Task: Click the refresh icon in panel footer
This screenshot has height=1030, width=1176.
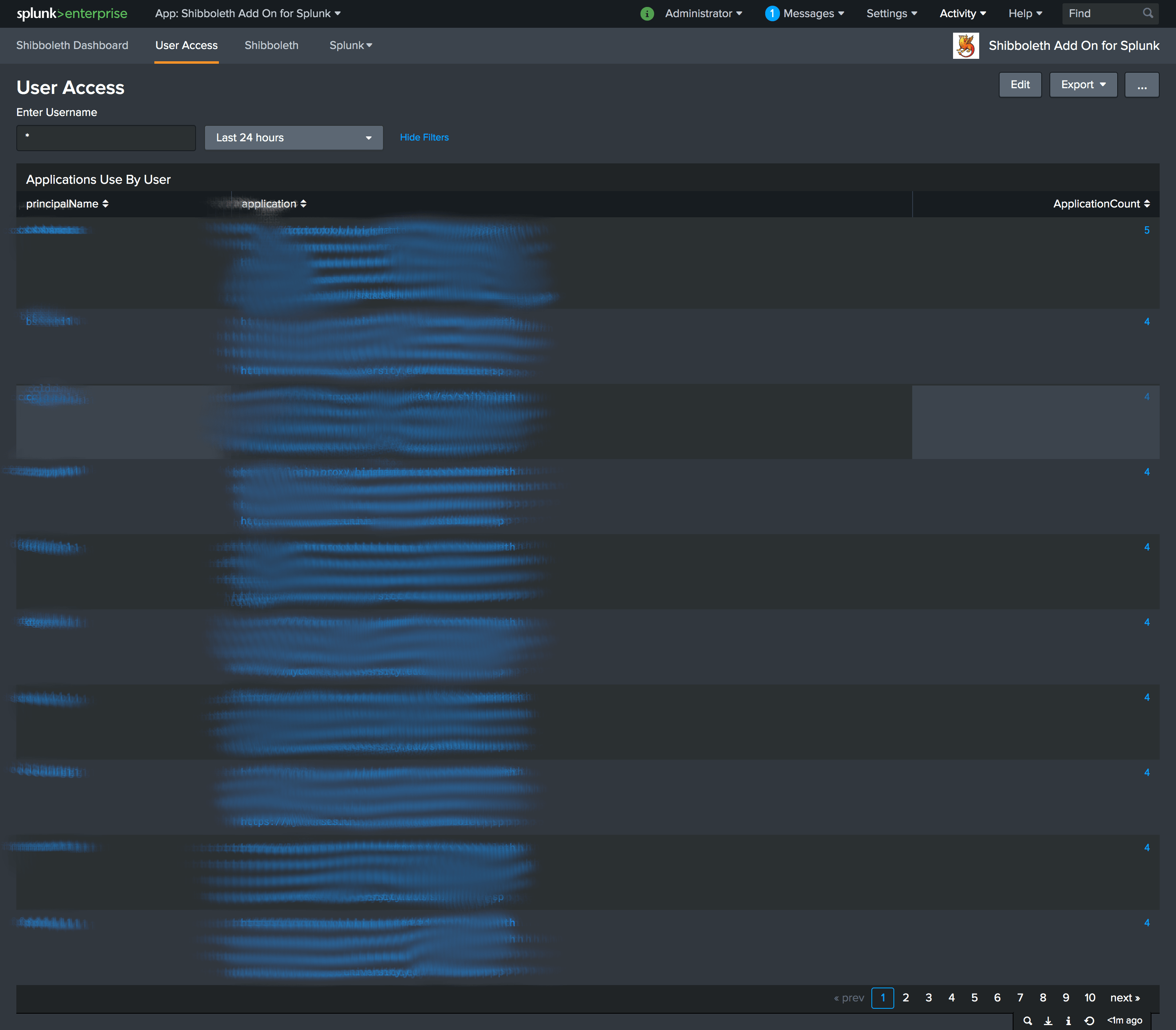Action: [1089, 1021]
